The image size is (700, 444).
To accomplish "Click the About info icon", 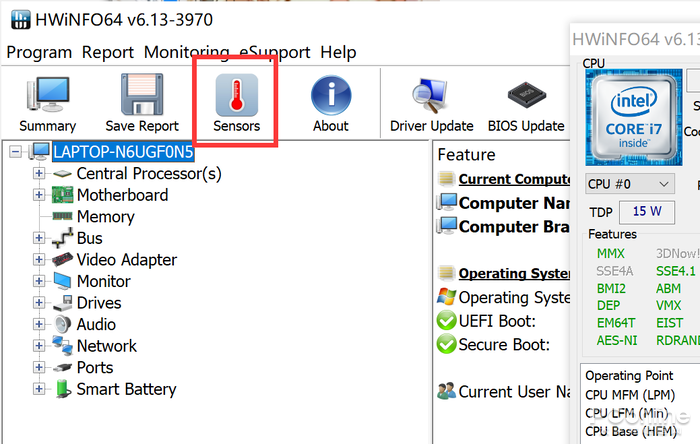I will [330, 105].
